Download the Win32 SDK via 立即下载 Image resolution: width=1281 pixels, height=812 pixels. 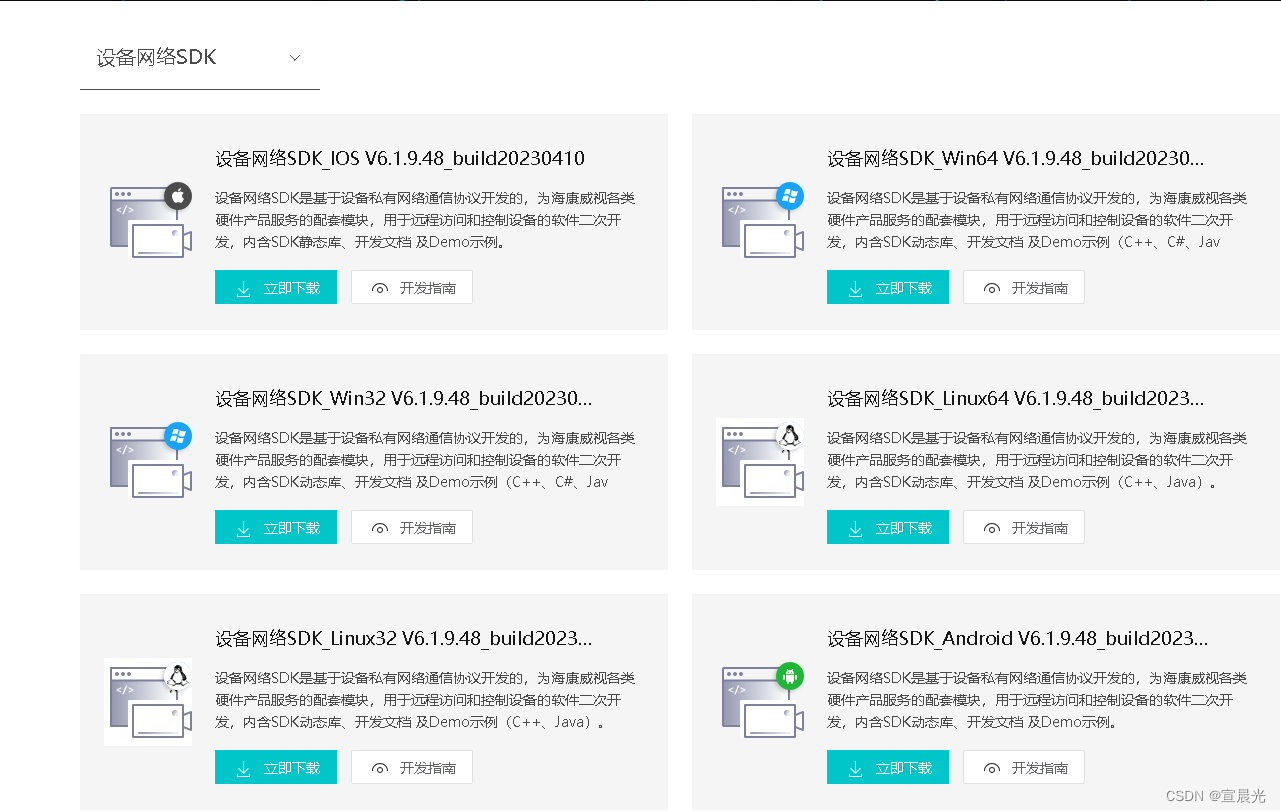click(x=276, y=527)
